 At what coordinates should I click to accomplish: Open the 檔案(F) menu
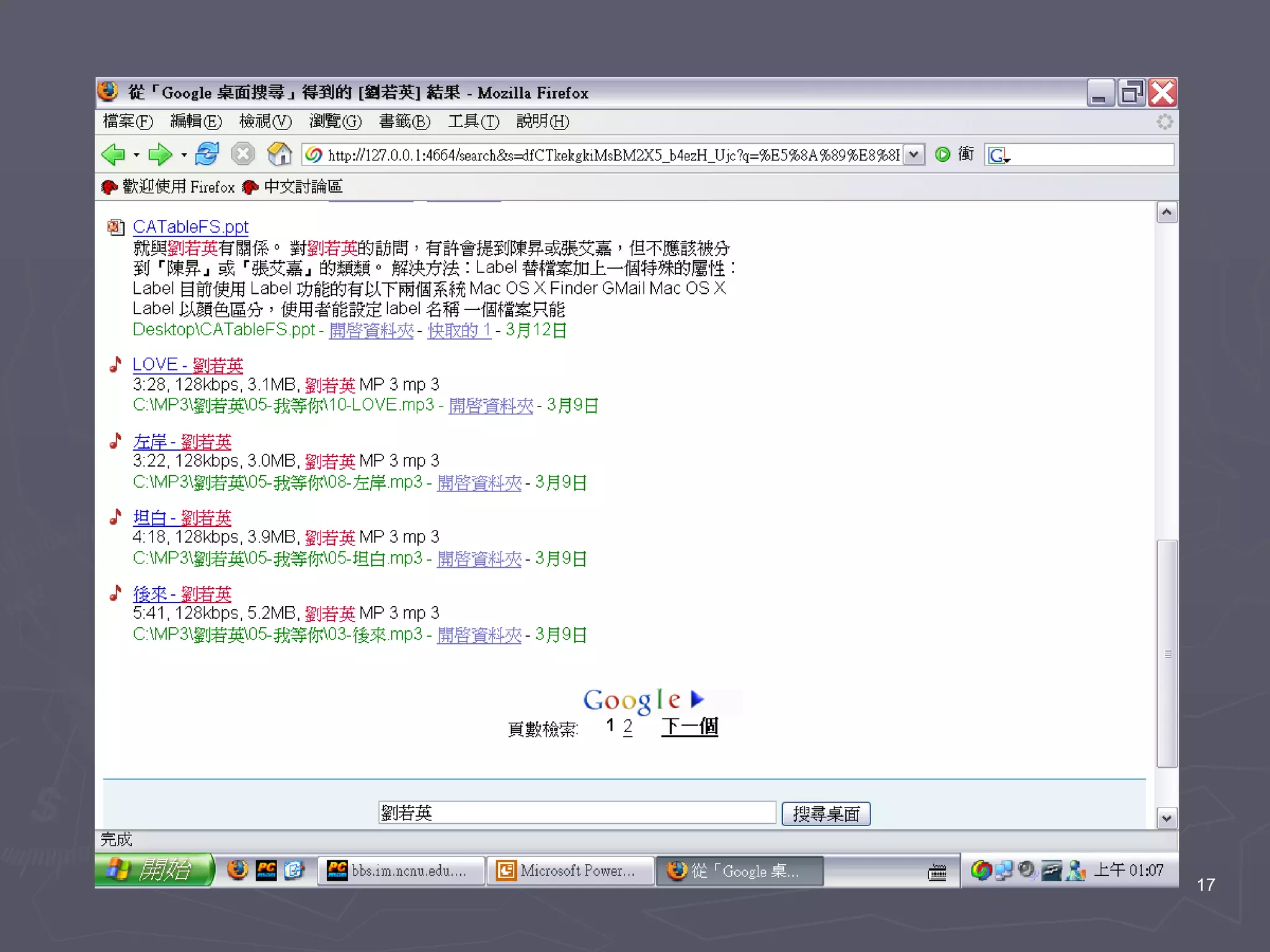[x=128, y=121]
